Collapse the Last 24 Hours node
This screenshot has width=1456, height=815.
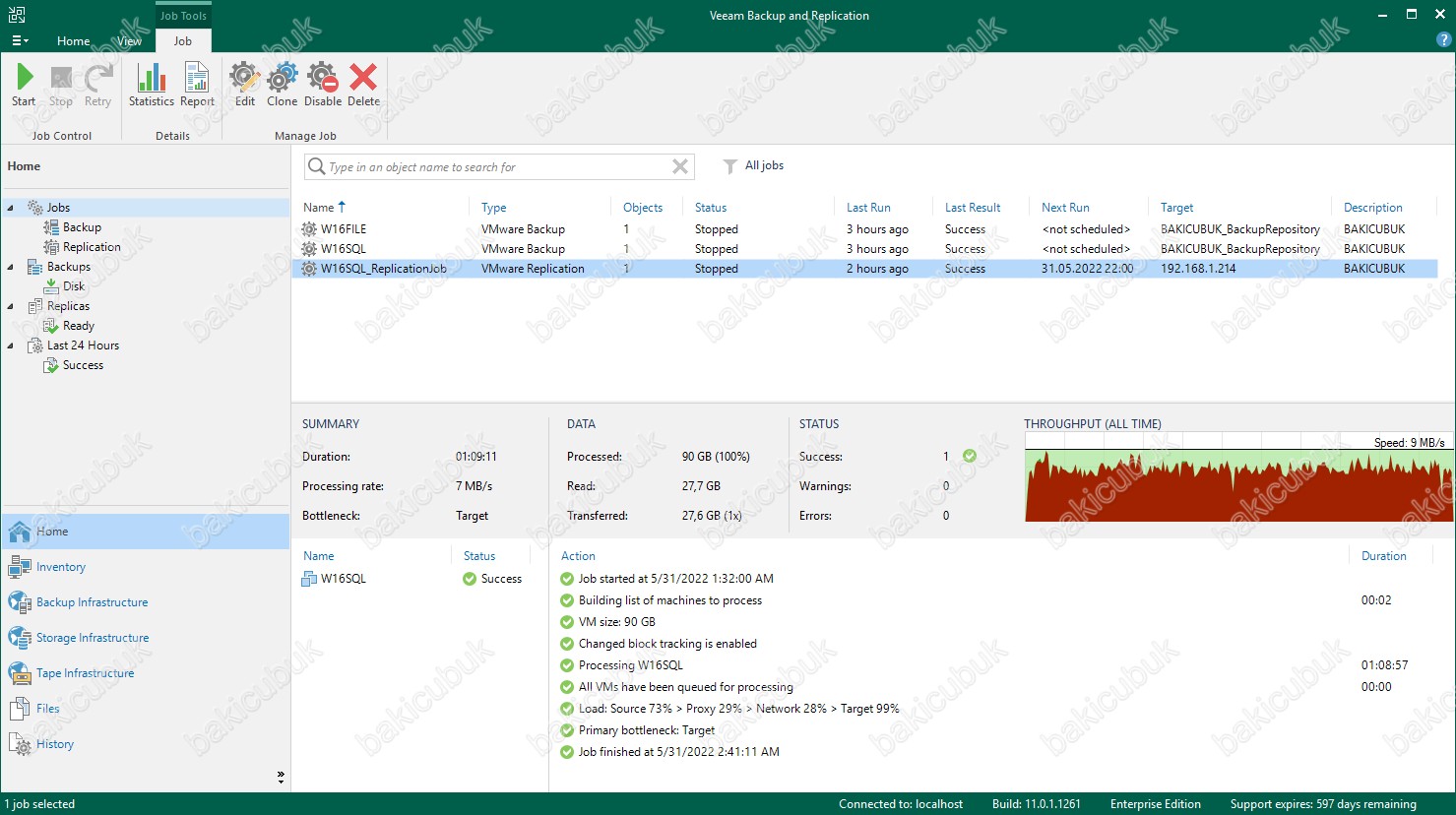pos(11,345)
